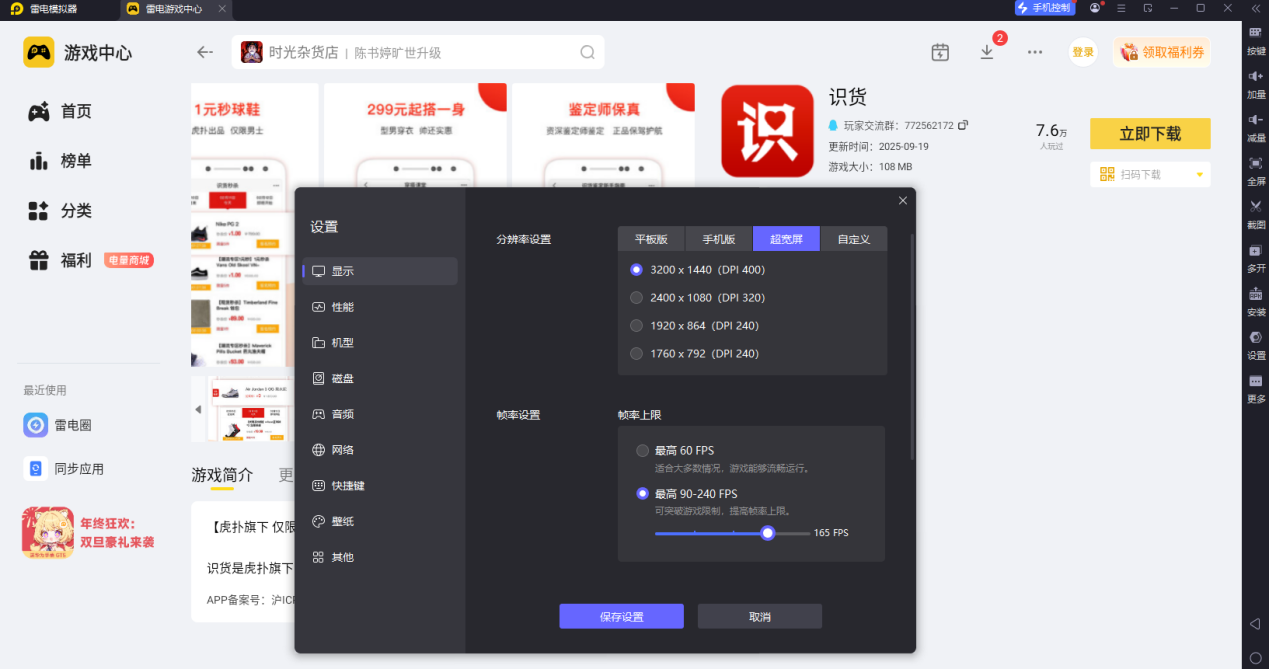Viewport: 1269px width, 669px height.
Task: Click the Android back triangle icon
Action: (1255, 624)
